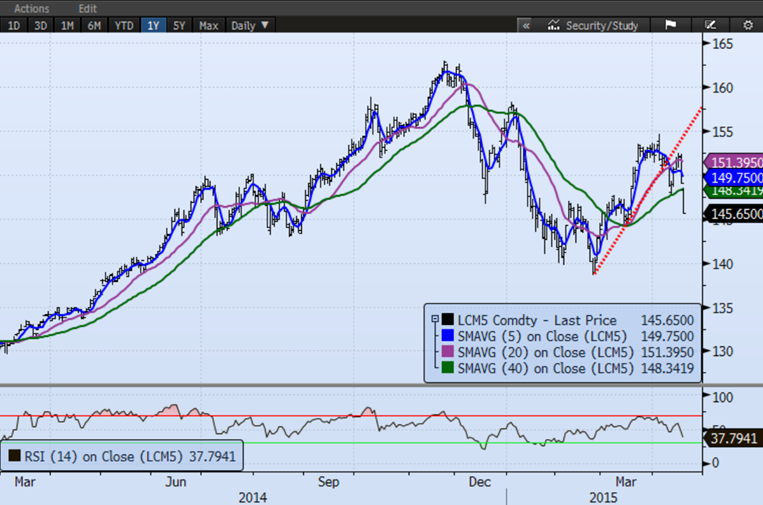This screenshot has height=505, width=763.
Task: Switch to the 6M time range
Action: point(94,25)
